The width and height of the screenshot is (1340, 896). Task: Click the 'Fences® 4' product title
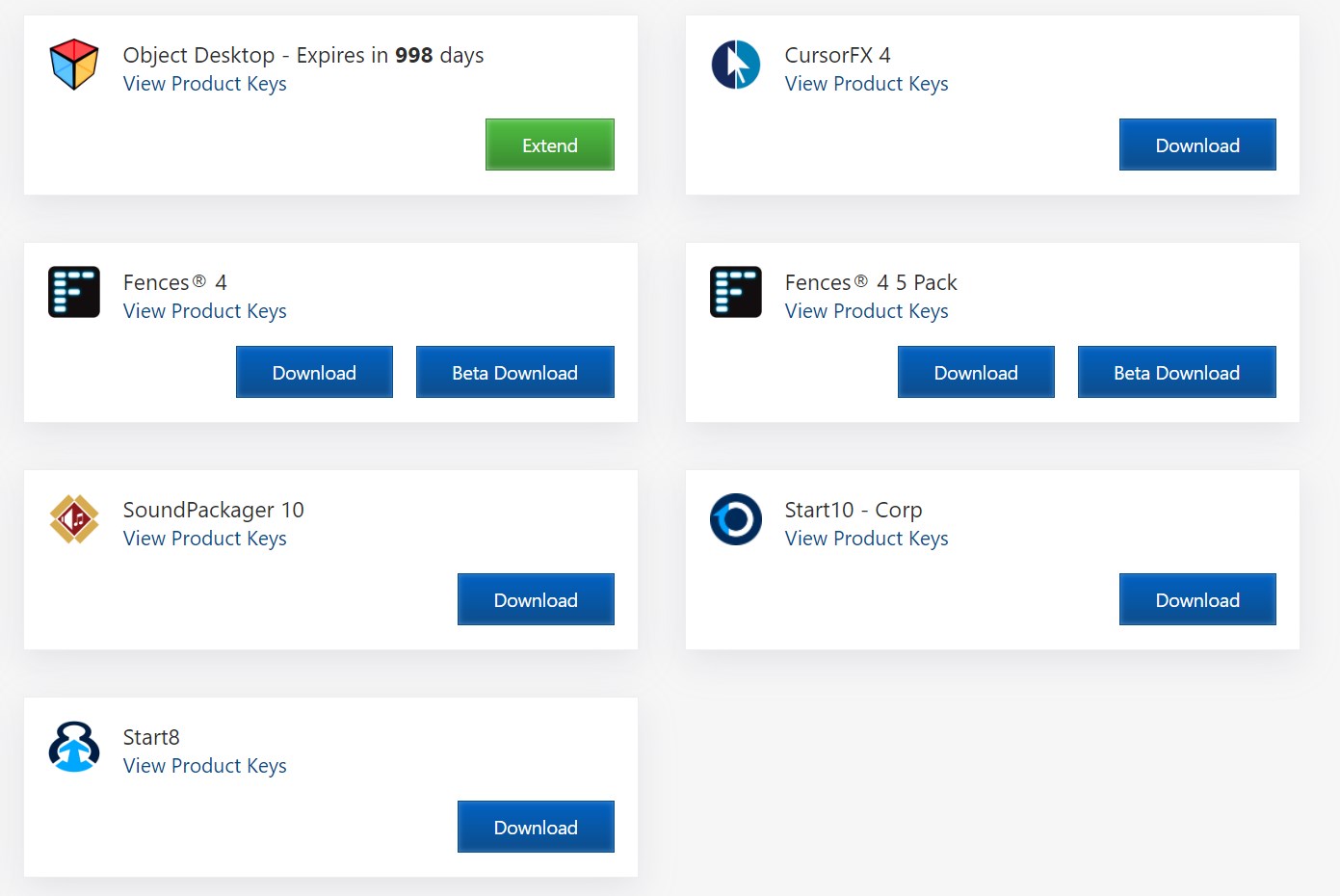(x=175, y=282)
